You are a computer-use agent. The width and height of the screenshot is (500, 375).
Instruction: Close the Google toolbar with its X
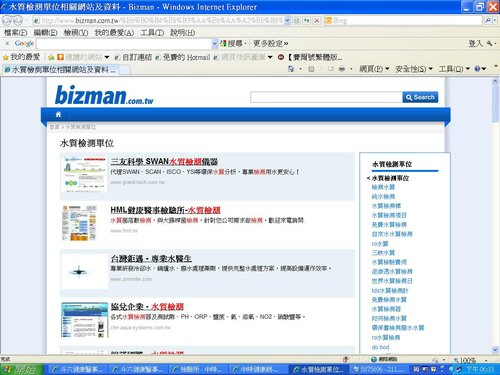7,43
